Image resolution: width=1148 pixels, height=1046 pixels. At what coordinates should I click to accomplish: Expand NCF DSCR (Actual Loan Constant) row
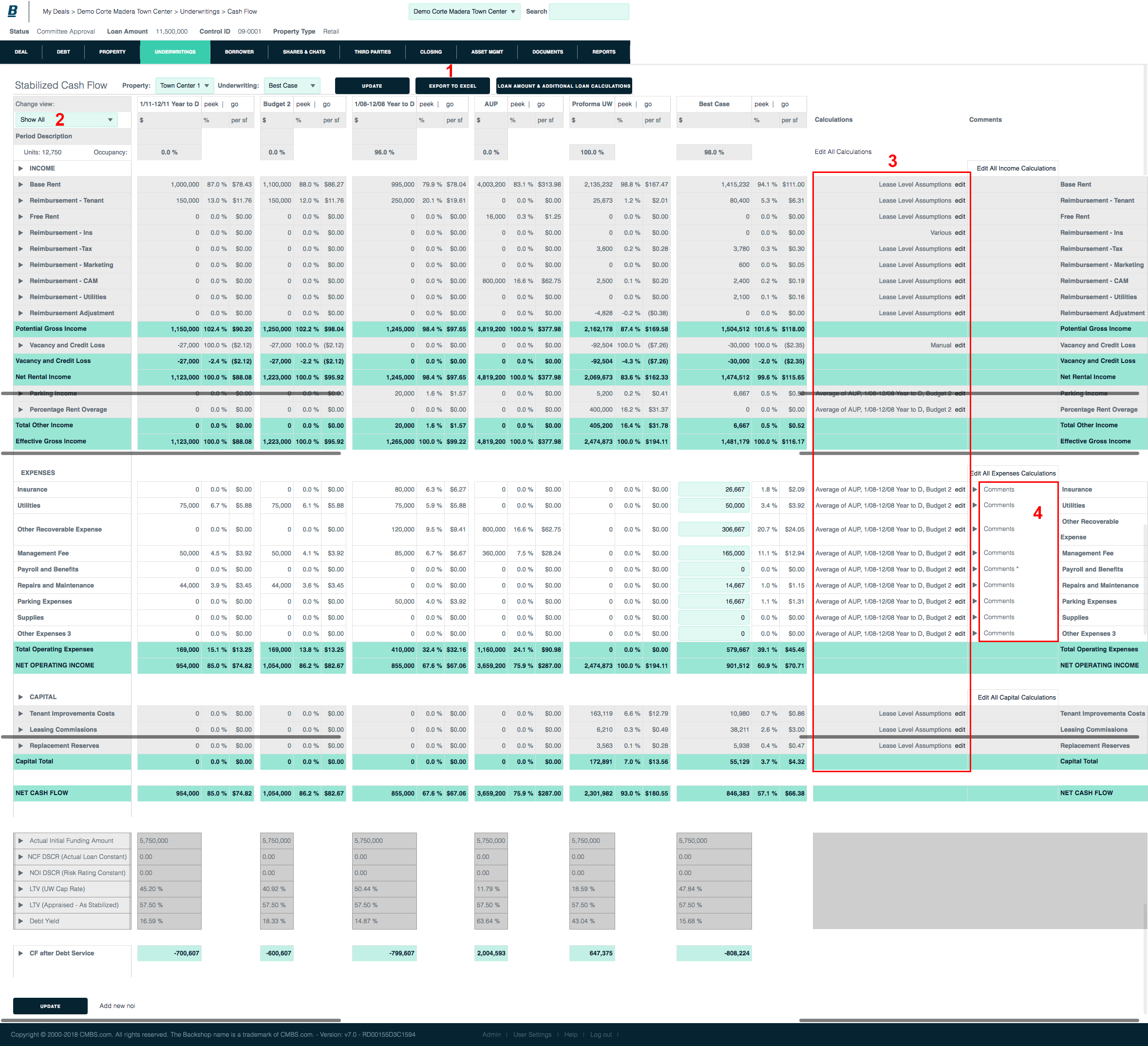[x=20, y=857]
